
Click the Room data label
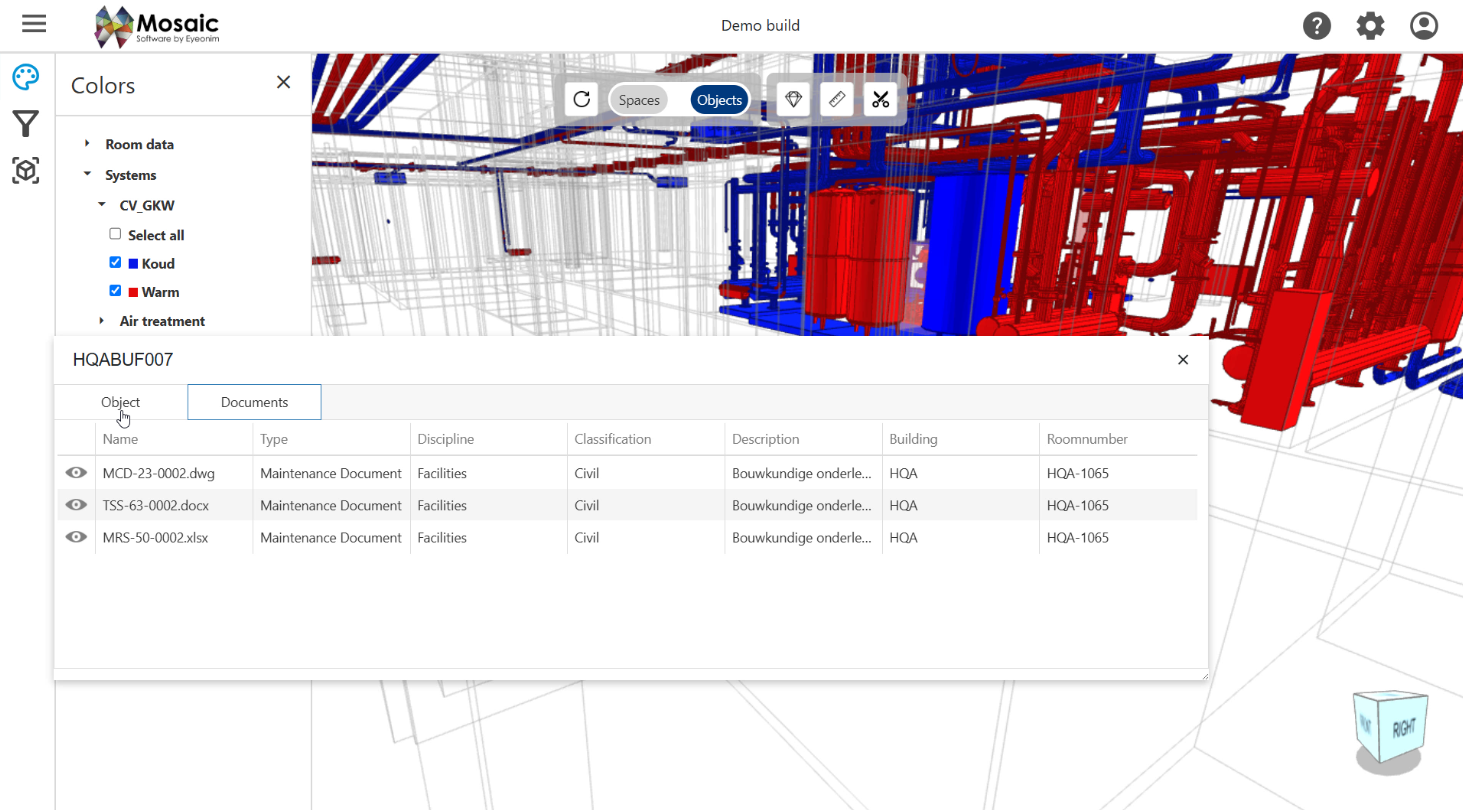tap(140, 144)
